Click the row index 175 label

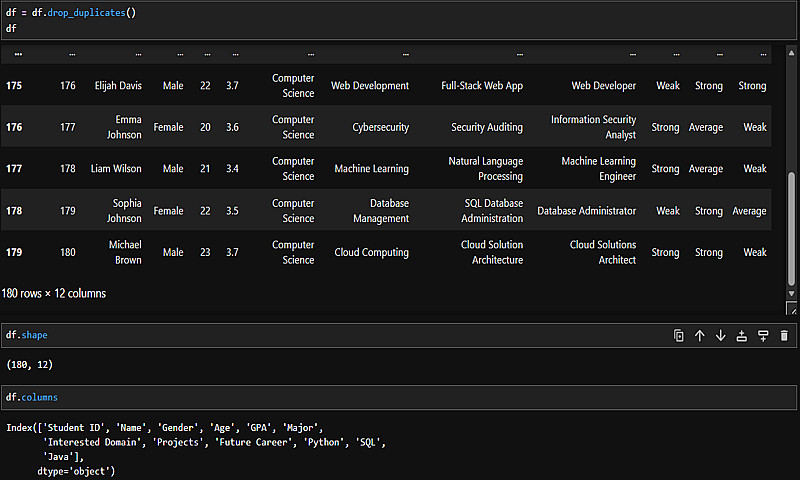pyautogui.click(x=14, y=86)
